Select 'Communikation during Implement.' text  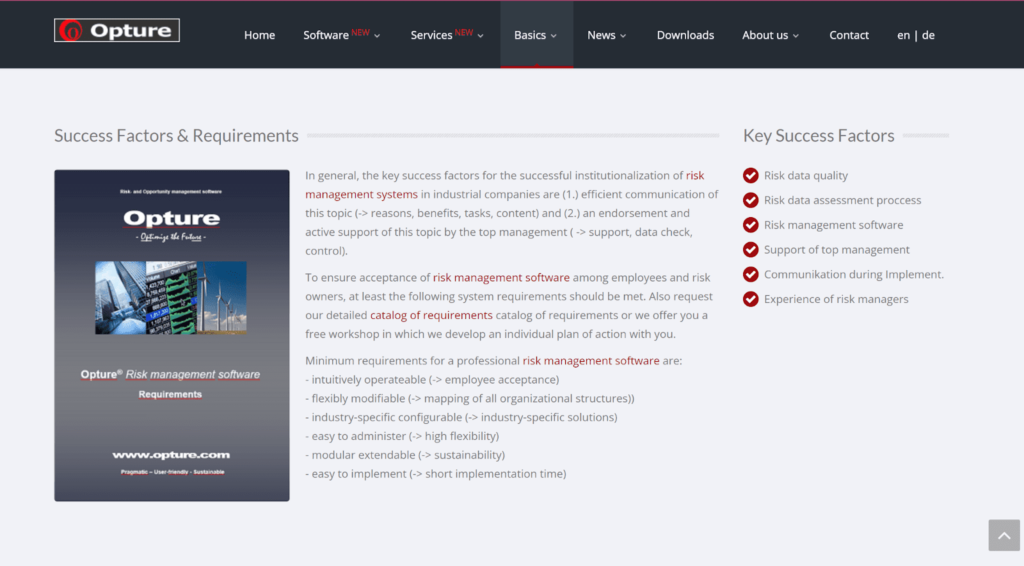854,275
